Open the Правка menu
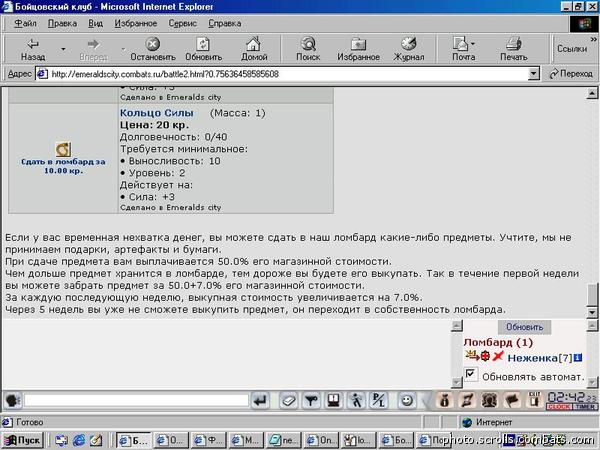Viewport: 600px width, 450px height. (62, 23)
